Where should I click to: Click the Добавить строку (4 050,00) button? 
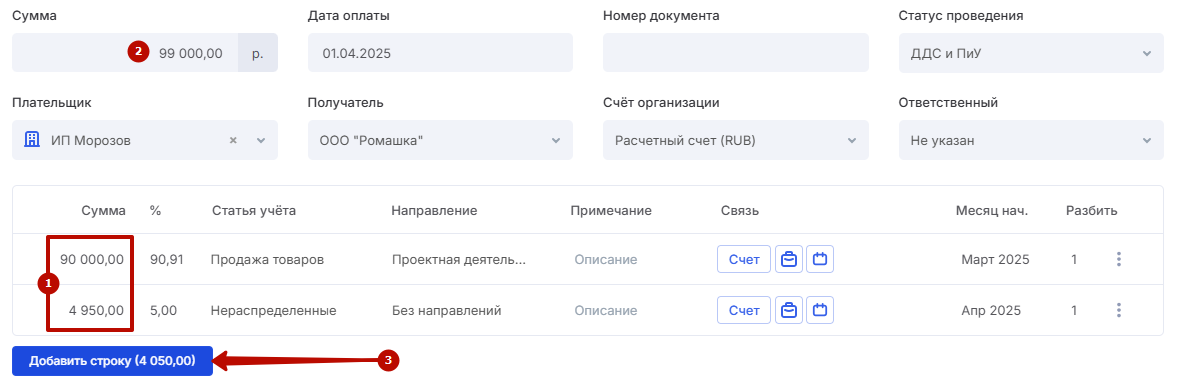pos(112,361)
